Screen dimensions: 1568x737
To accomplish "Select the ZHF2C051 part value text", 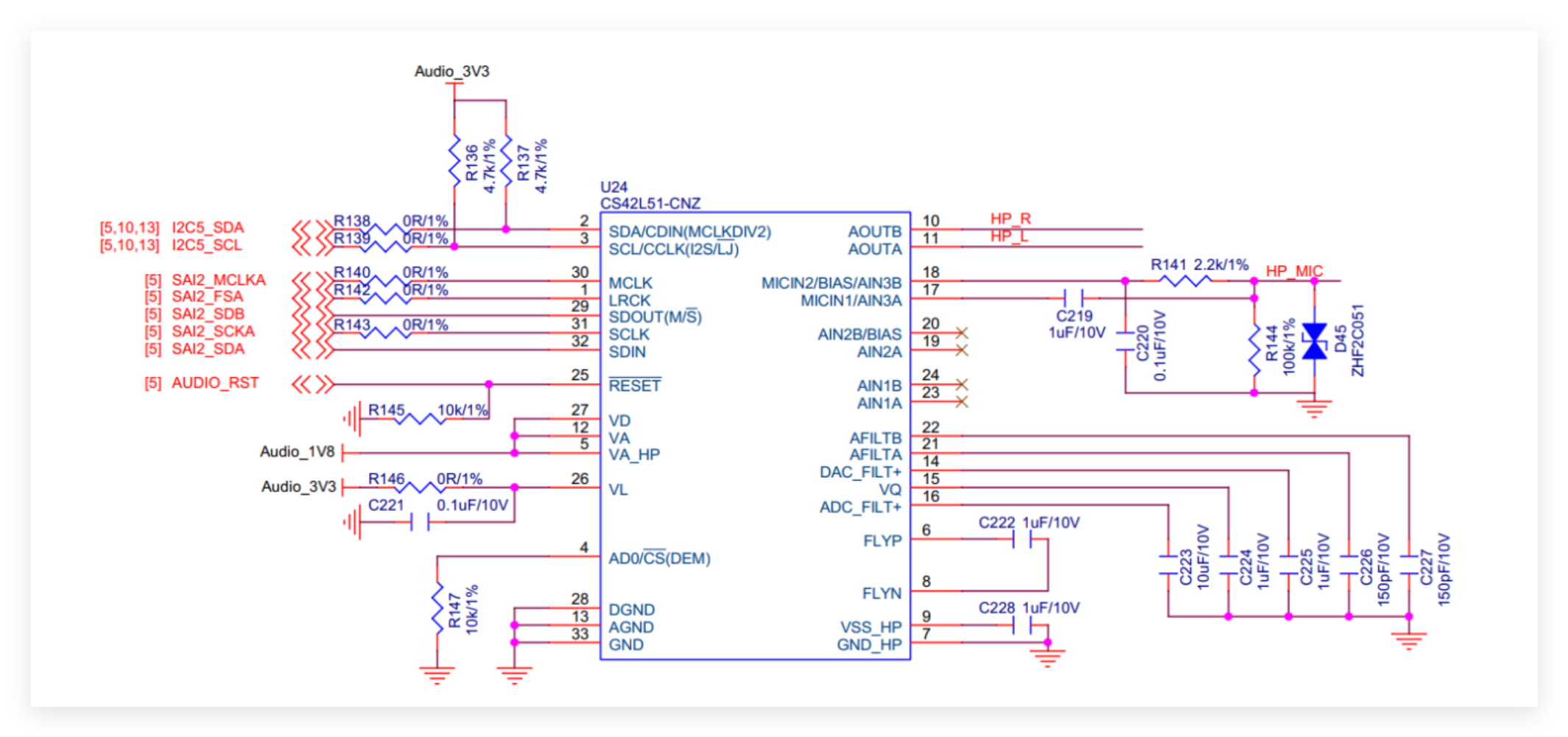I will coord(1357,340).
